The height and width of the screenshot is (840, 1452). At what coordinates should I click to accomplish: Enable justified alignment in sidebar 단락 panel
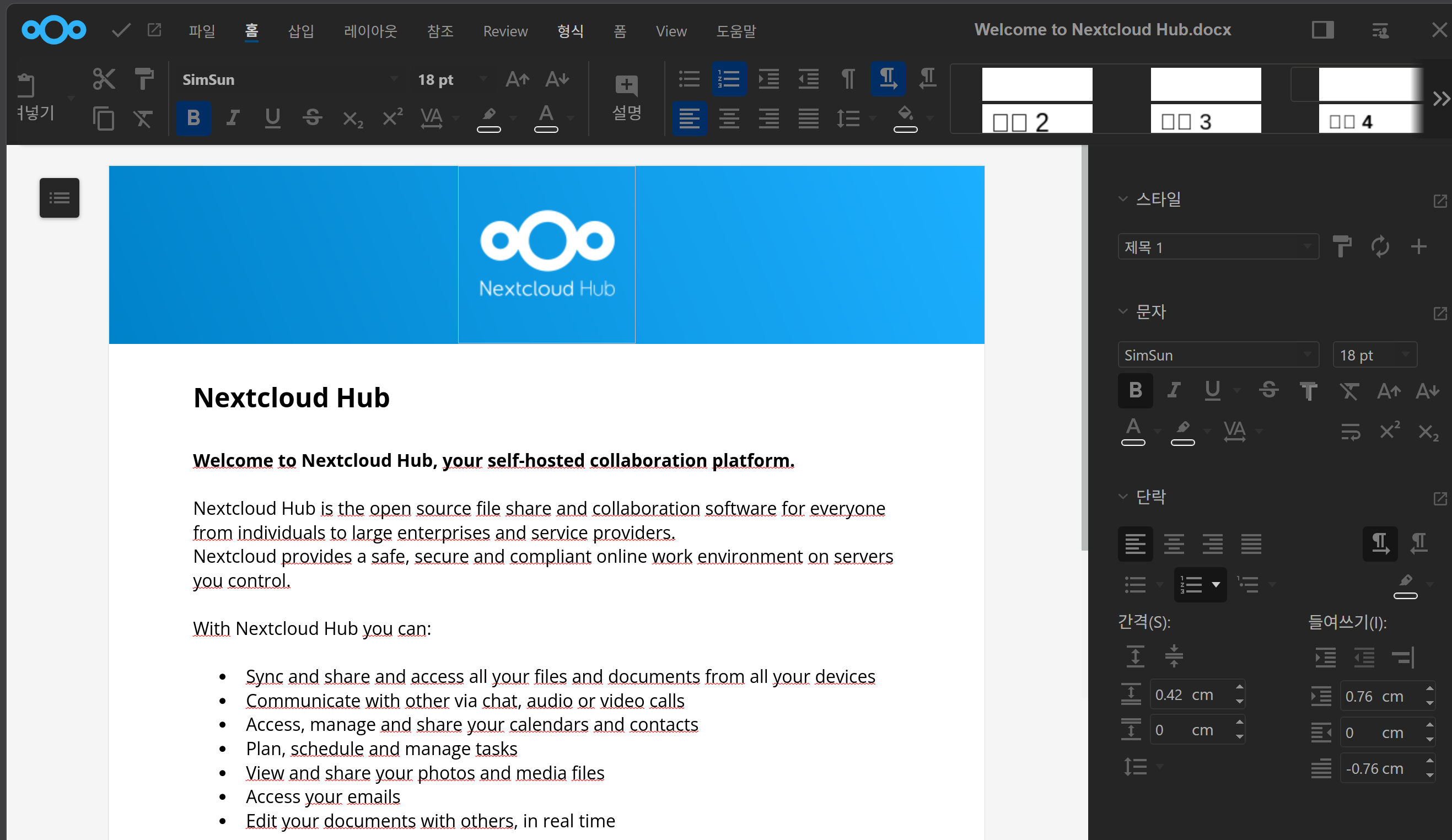coord(1251,543)
